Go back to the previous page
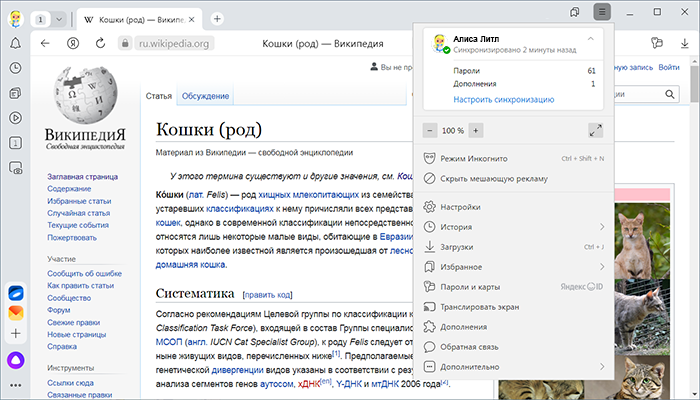This screenshot has width=700, height=400. tap(45, 43)
